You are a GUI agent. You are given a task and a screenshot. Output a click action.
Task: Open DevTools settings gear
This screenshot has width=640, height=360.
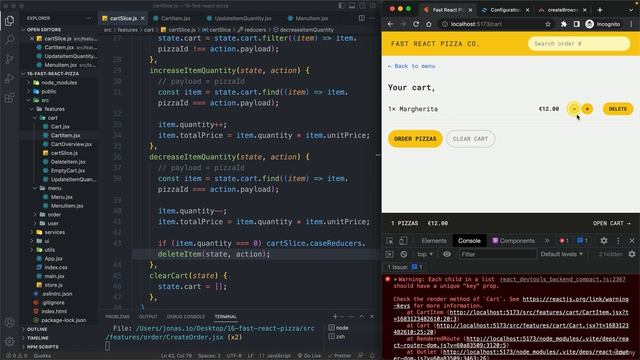(604, 241)
